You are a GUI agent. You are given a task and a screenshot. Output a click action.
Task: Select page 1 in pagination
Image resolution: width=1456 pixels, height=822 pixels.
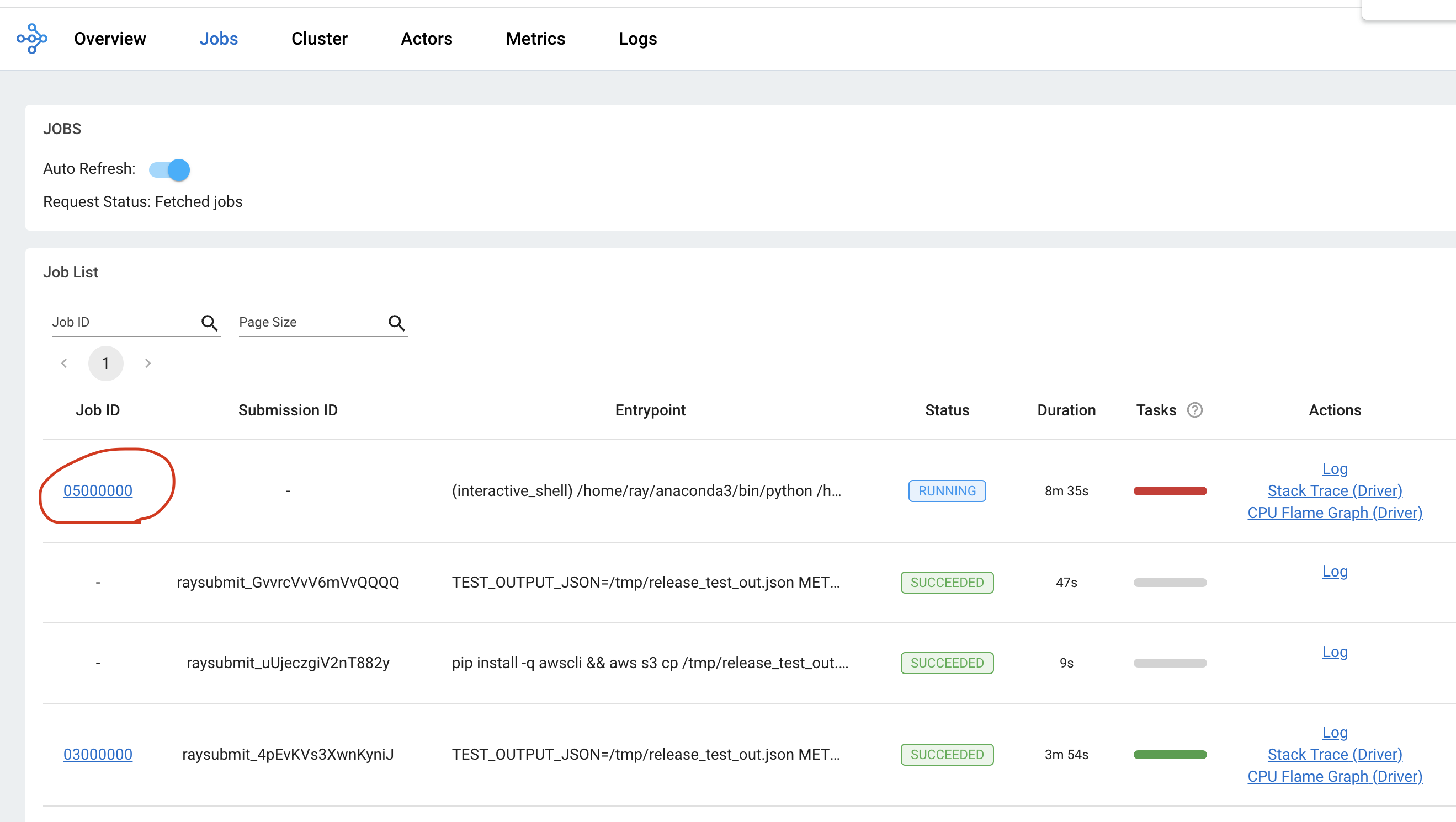(106, 363)
